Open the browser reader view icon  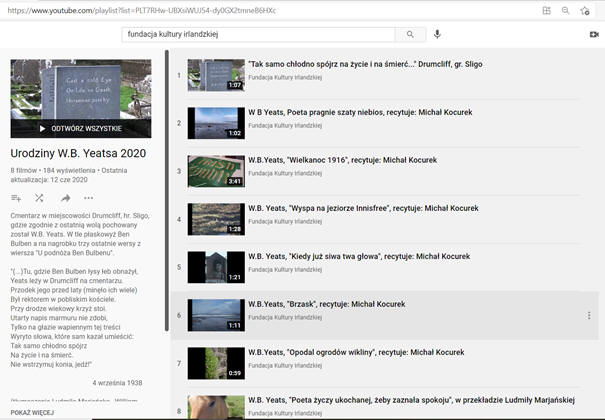[546, 11]
